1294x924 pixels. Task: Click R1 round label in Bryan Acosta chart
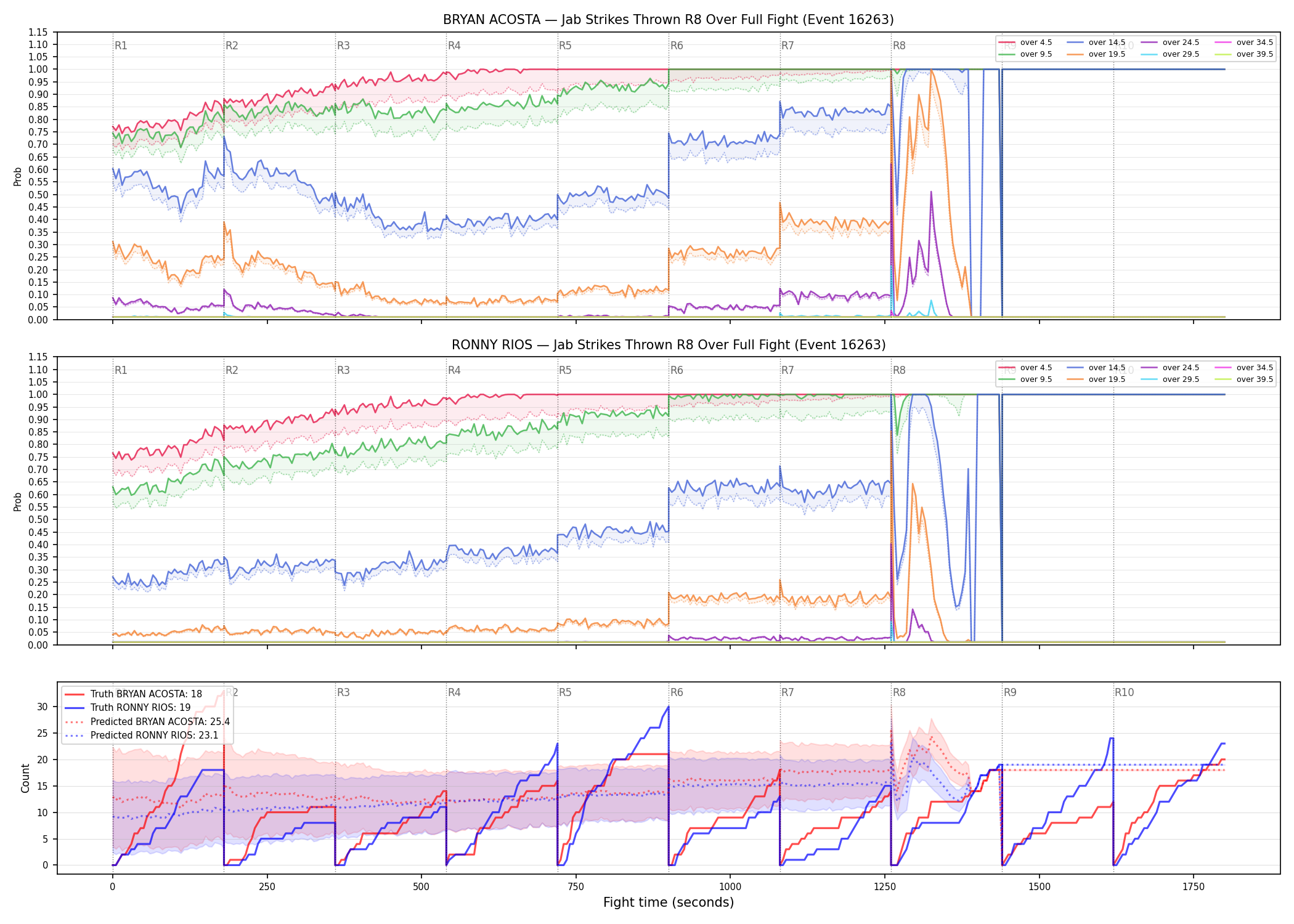coord(121,46)
